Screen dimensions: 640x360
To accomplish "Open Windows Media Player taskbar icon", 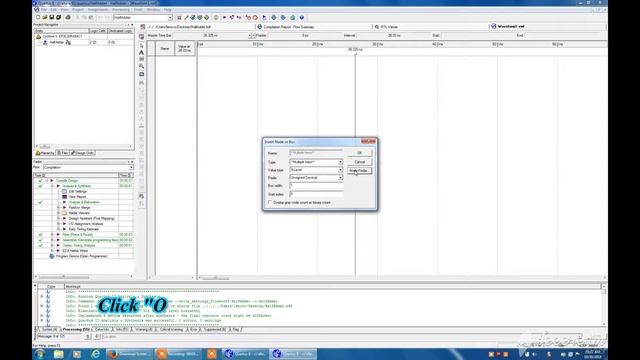I will coord(77,354).
